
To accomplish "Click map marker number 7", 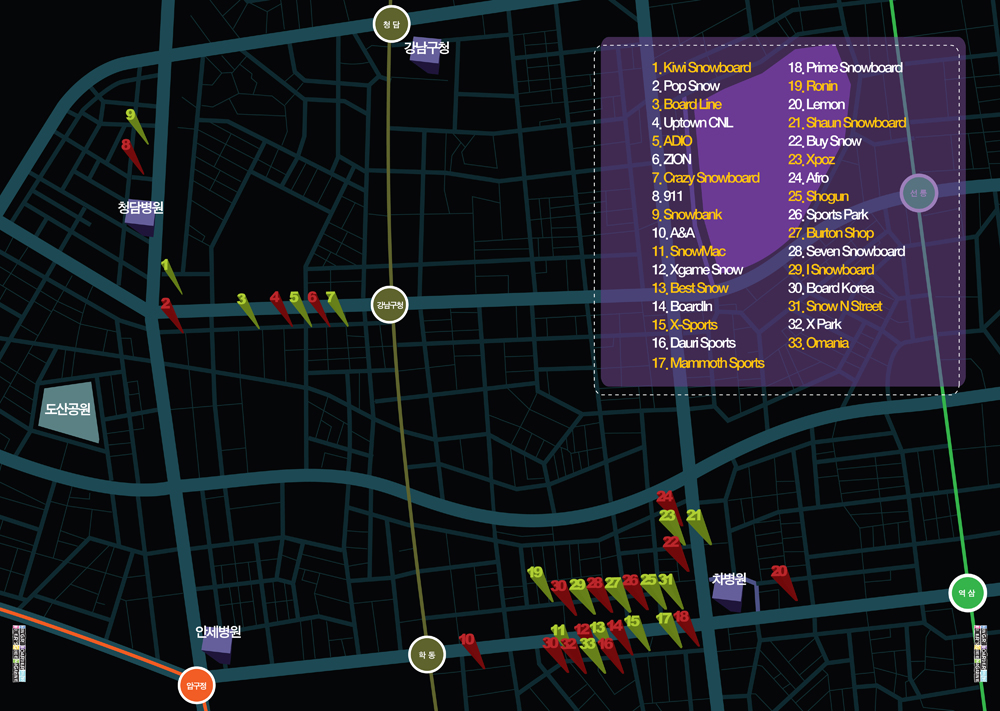I will pyautogui.click(x=337, y=309).
